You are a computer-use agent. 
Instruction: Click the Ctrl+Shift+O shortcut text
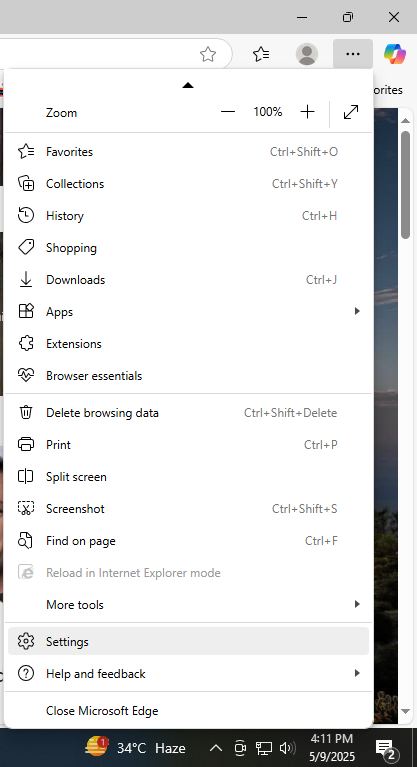pos(304,152)
